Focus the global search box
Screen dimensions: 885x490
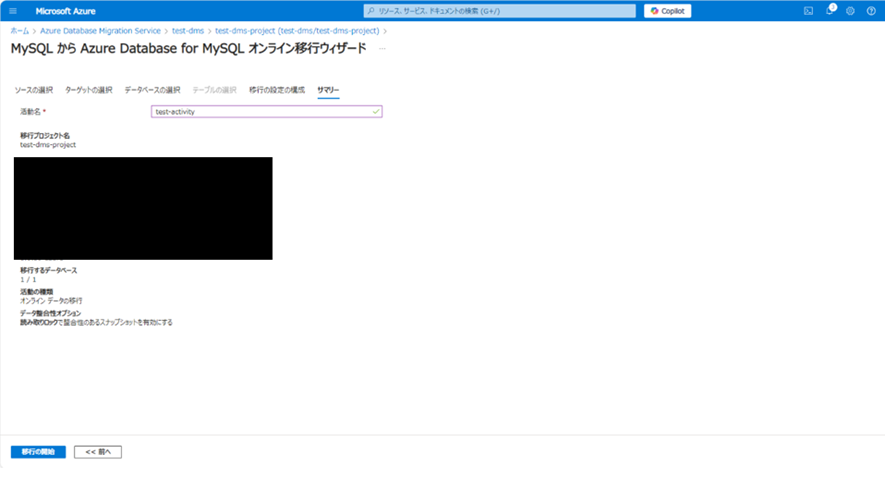500,11
